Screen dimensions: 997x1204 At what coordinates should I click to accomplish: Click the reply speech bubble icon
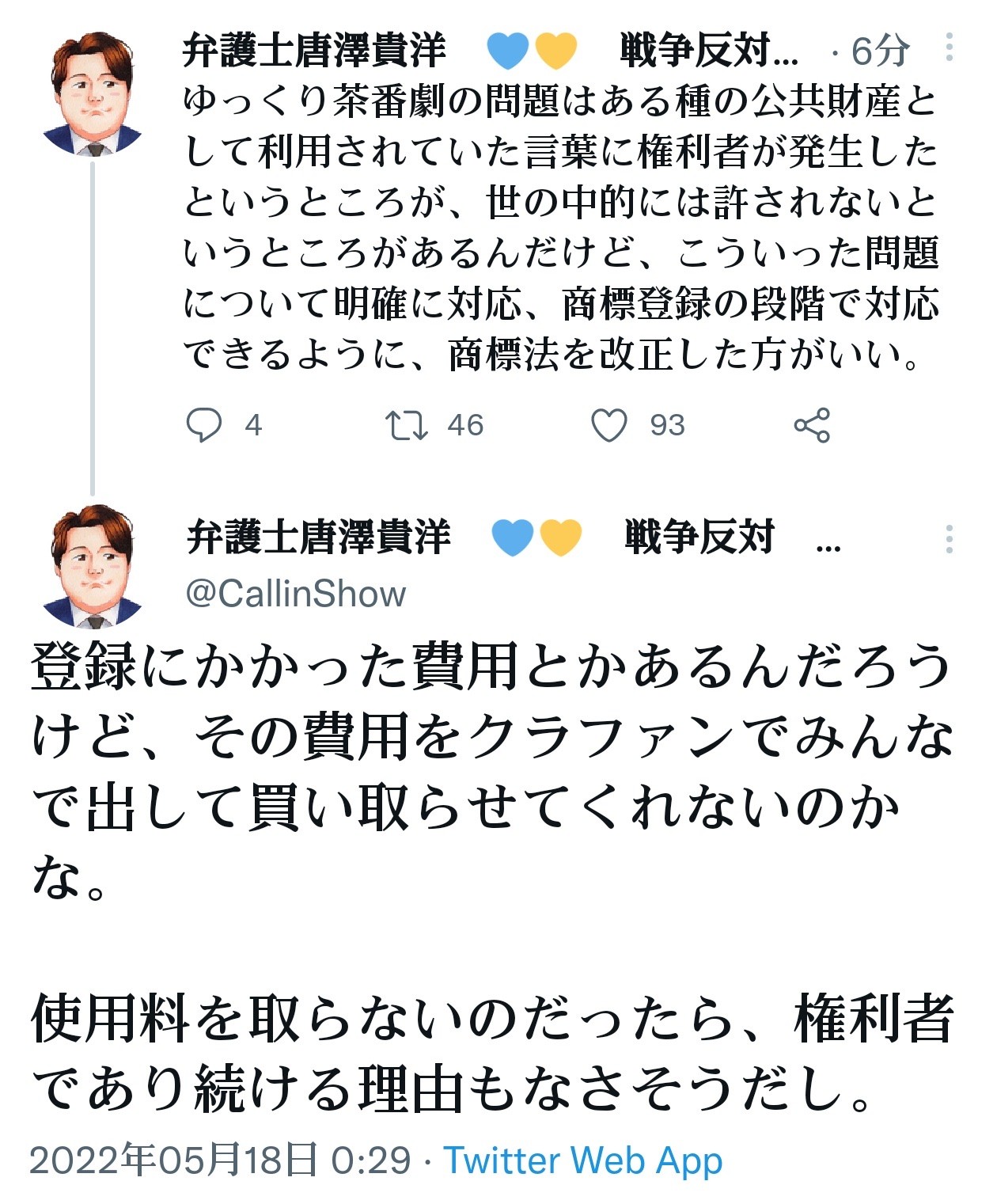point(203,425)
